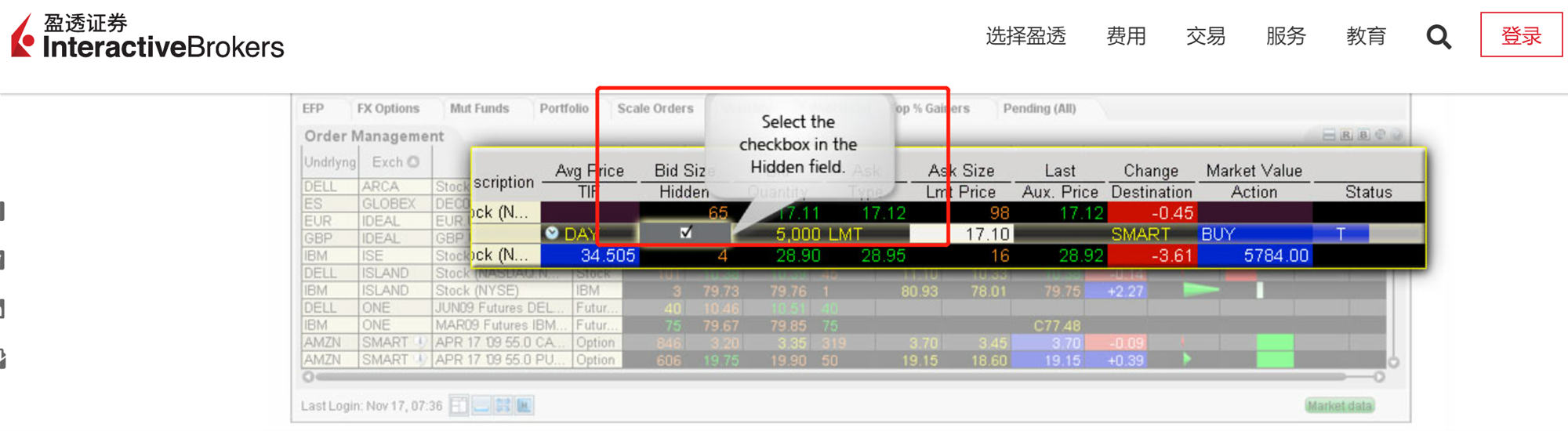
Task: Select the IBM ISE row
Action: 386,255
